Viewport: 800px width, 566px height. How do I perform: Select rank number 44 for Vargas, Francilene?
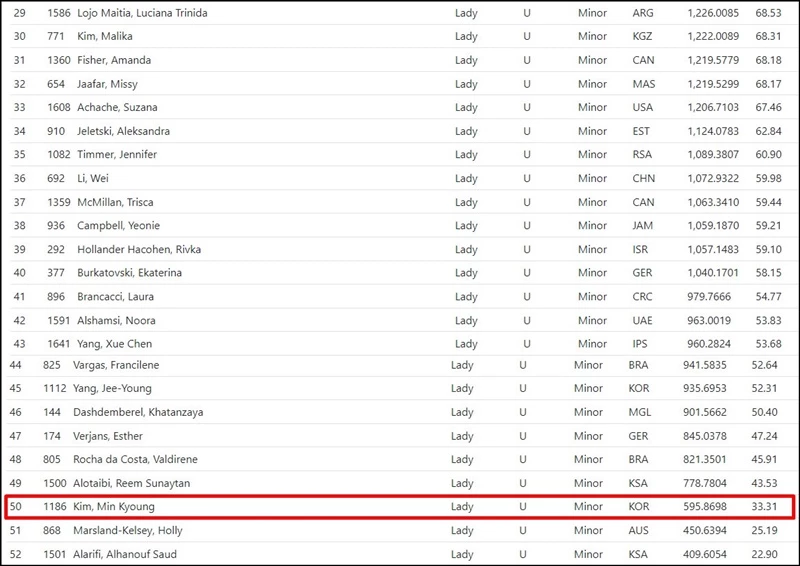point(16,365)
